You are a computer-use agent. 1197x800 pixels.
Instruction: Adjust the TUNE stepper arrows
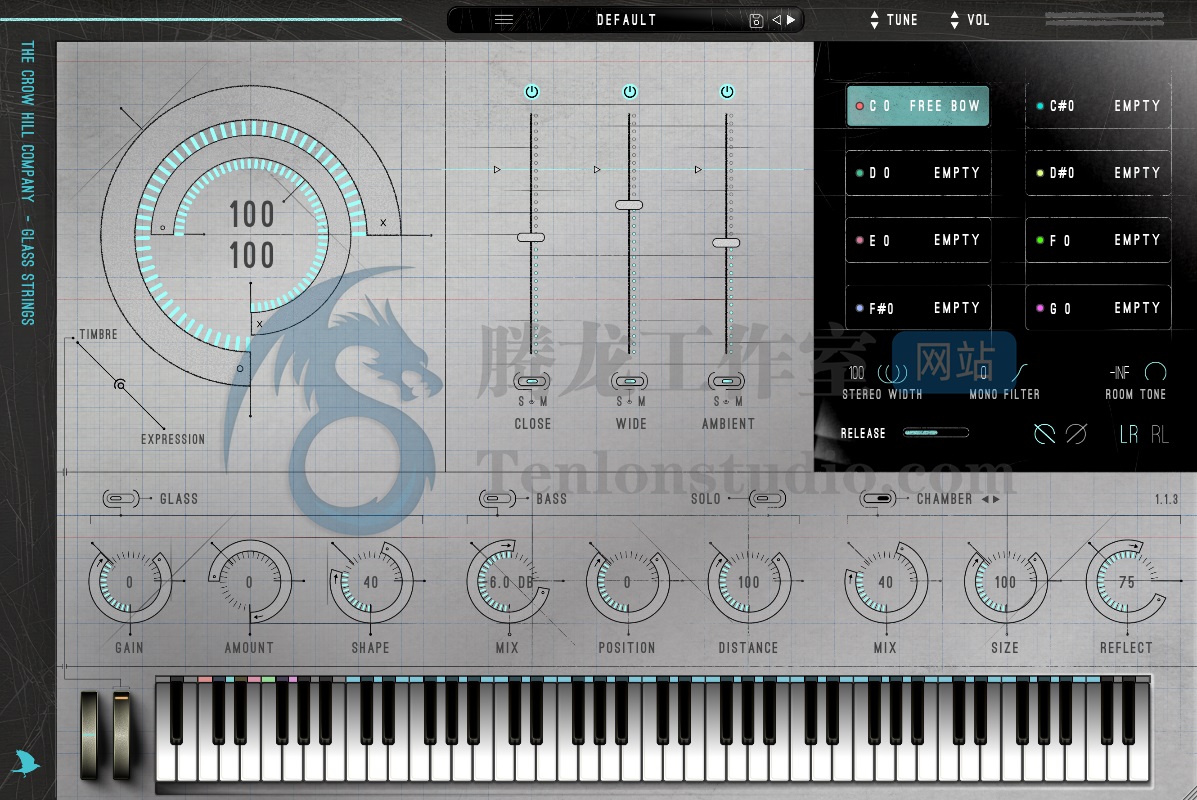click(x=875, y=20)
